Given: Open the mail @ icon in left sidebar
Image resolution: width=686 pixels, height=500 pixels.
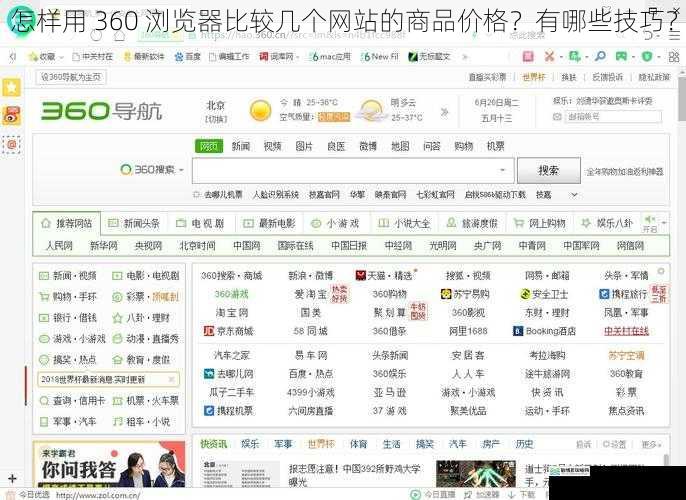Looking at the screenshot, I should 12,144.
